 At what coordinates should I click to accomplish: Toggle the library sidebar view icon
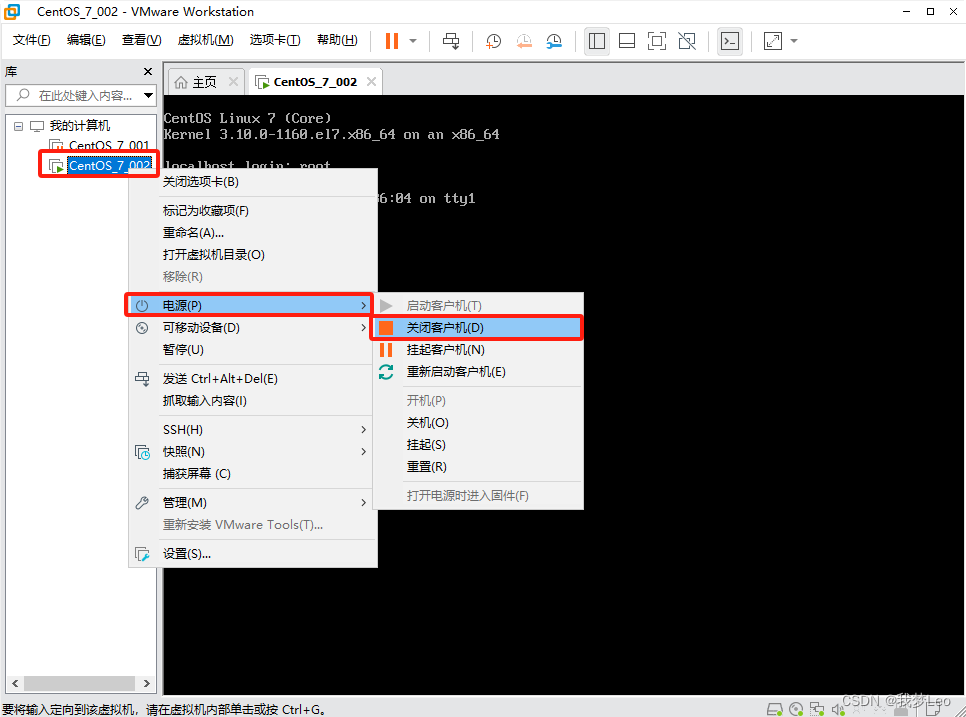596,41
